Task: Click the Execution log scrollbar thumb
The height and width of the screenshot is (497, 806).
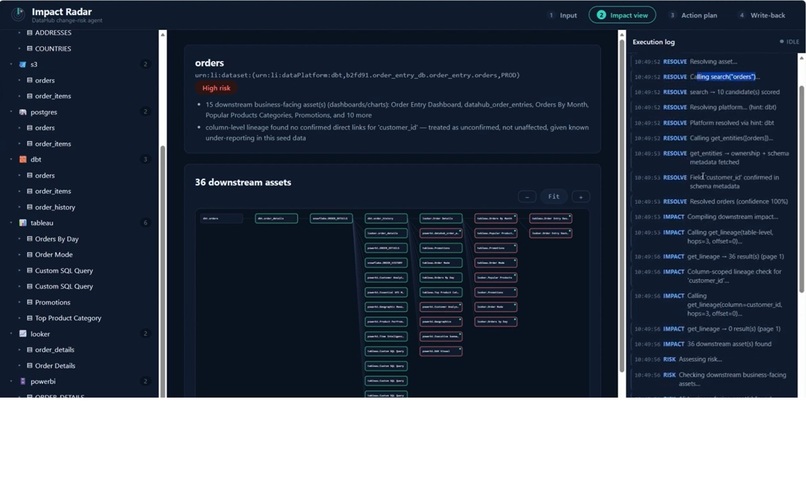Action: point(801,189)
